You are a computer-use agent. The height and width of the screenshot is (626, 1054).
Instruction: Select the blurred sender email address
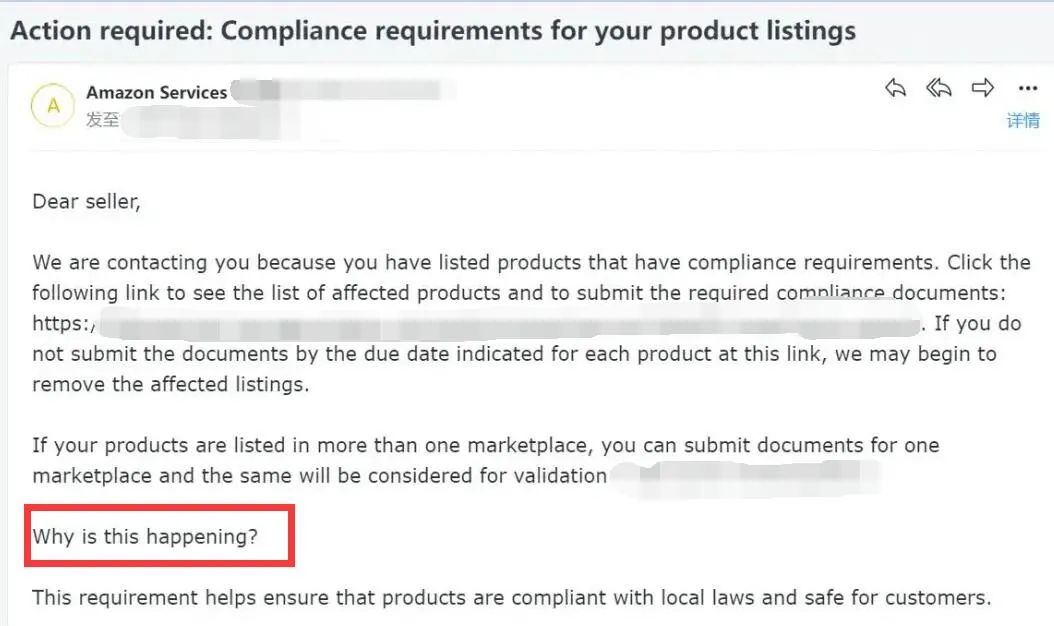pyautogui.click(x=340, y=92)
